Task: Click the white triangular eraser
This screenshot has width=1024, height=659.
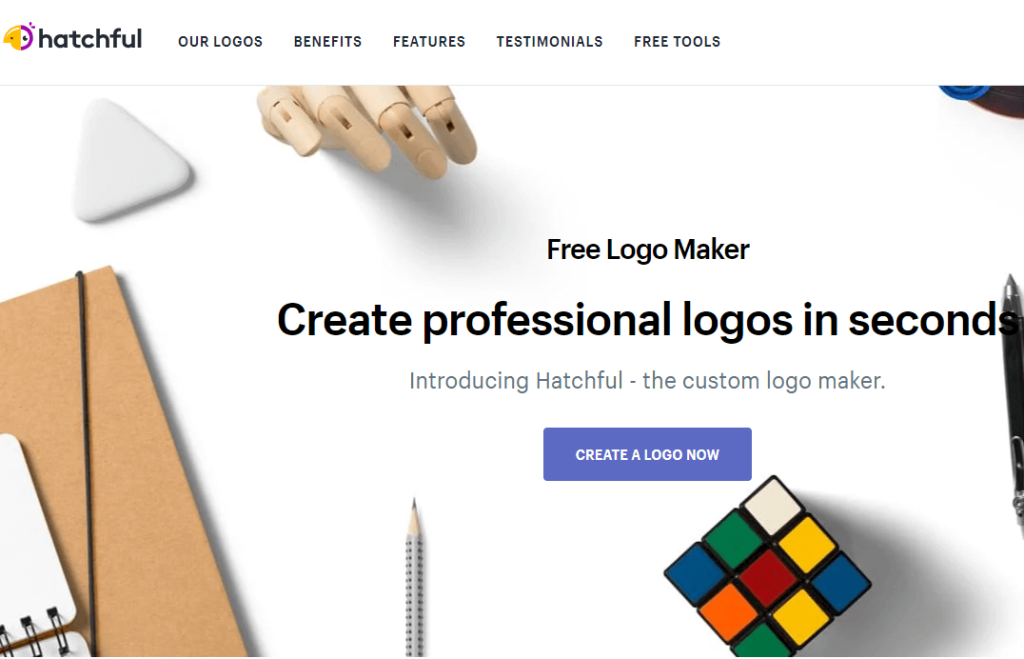Action: click(130, 160)
